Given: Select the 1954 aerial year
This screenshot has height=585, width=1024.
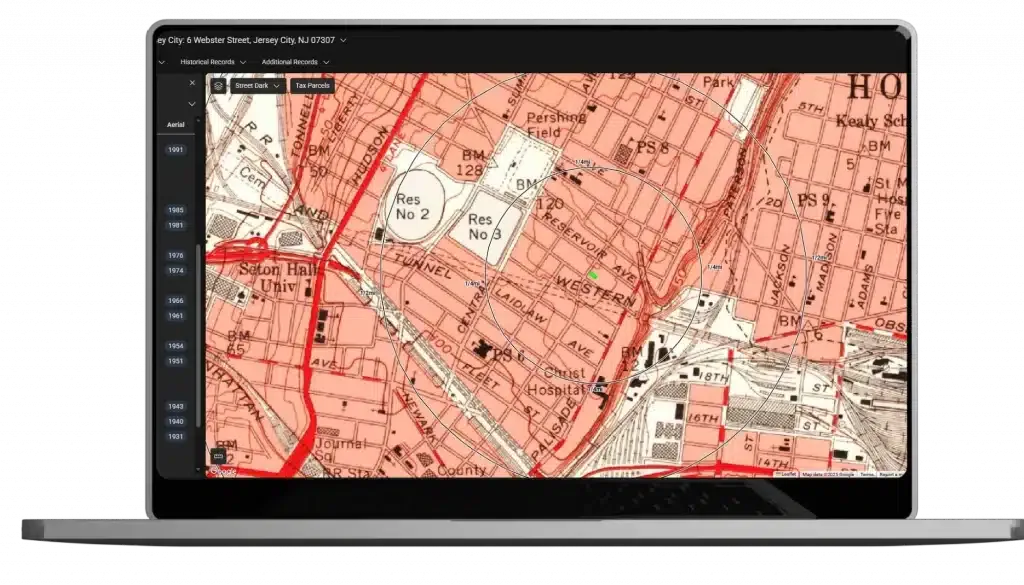Looking at the screenshot, I should [176, 346].
